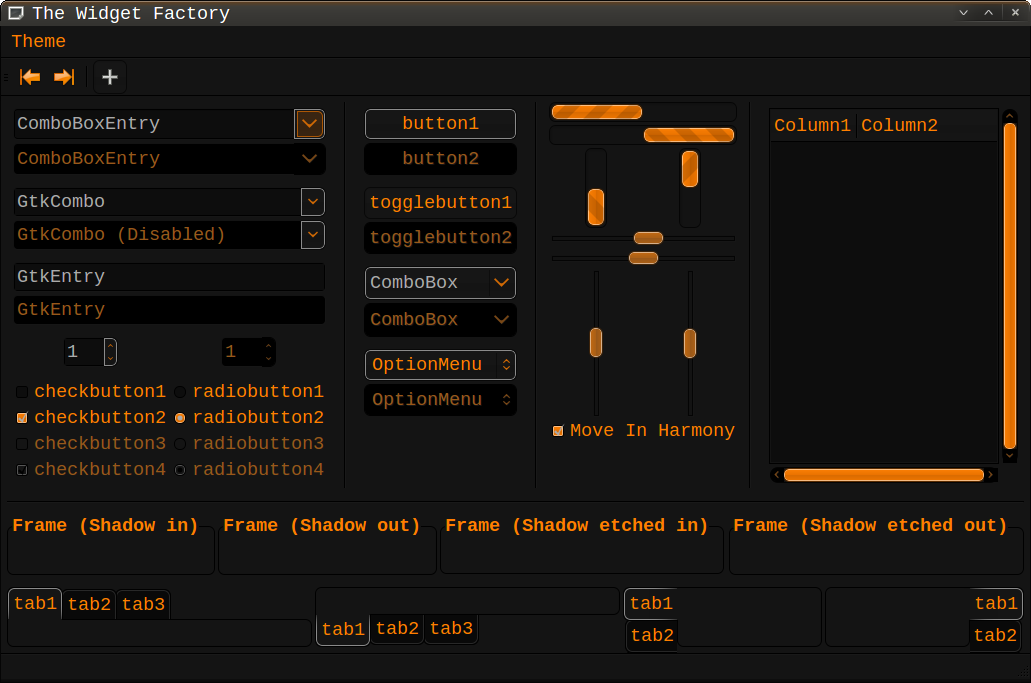Open the upper ComboBox dropdown
This screenshot has height=683, width=1031.
pyautogui.click(x=440, y=283)
